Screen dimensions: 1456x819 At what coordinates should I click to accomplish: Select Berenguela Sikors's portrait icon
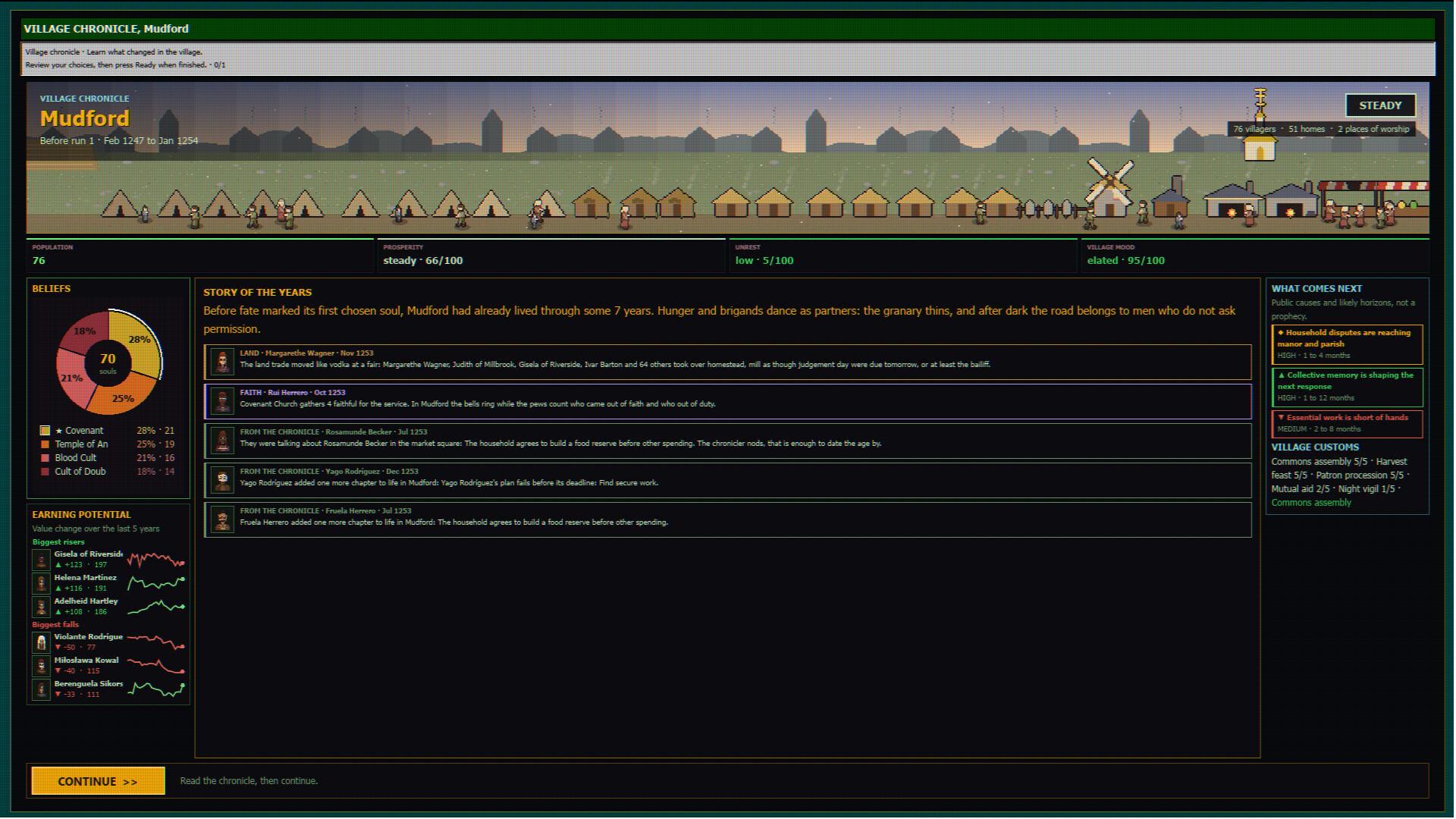point(42,689)
